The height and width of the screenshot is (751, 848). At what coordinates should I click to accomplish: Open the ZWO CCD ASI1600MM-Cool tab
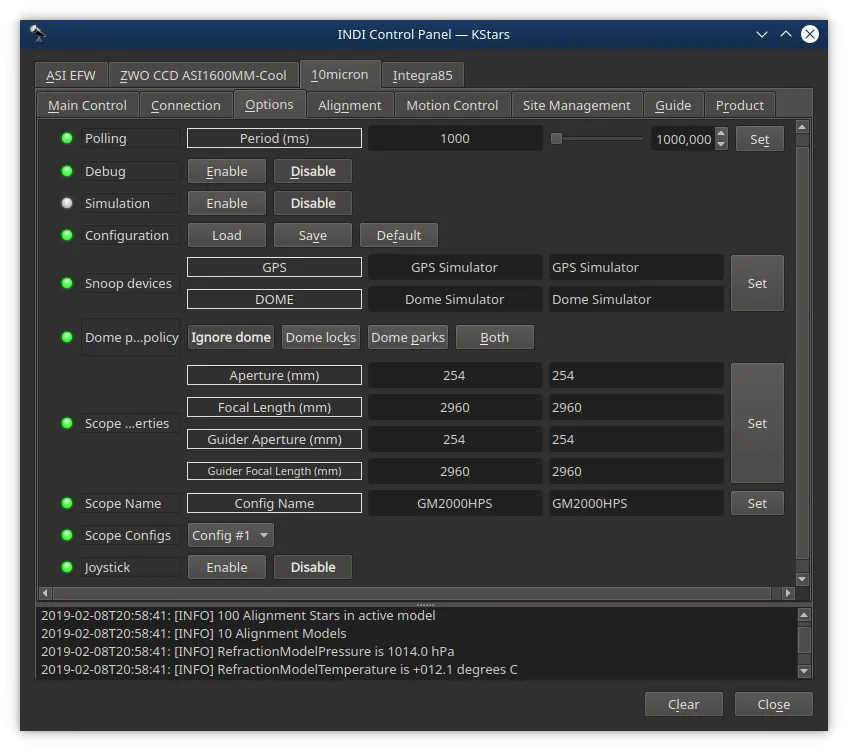coord(203,75)
